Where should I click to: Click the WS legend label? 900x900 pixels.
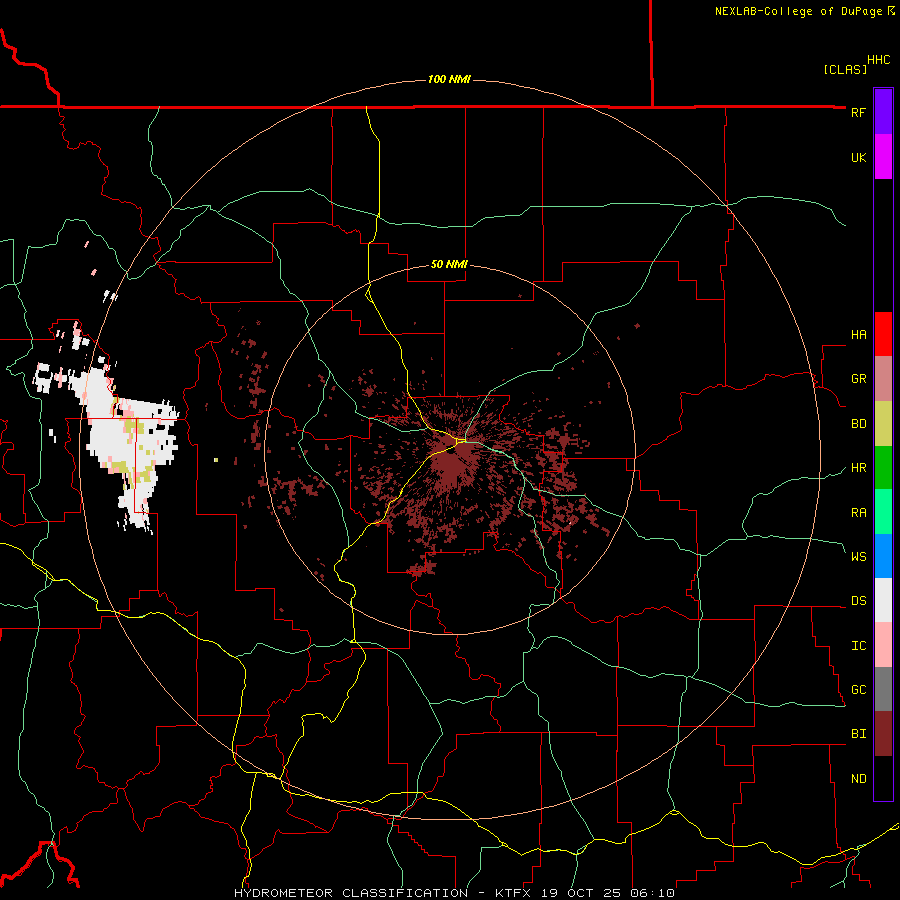coord(858,556)
